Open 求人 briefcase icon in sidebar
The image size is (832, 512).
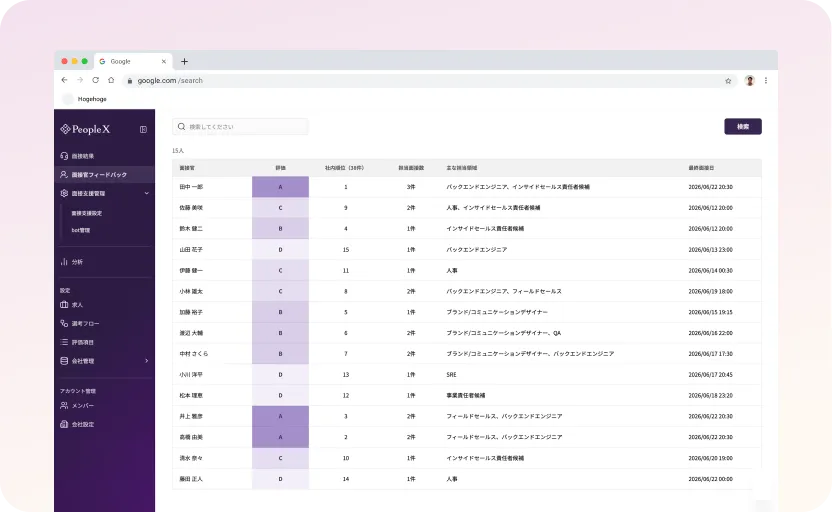(64, 305)
